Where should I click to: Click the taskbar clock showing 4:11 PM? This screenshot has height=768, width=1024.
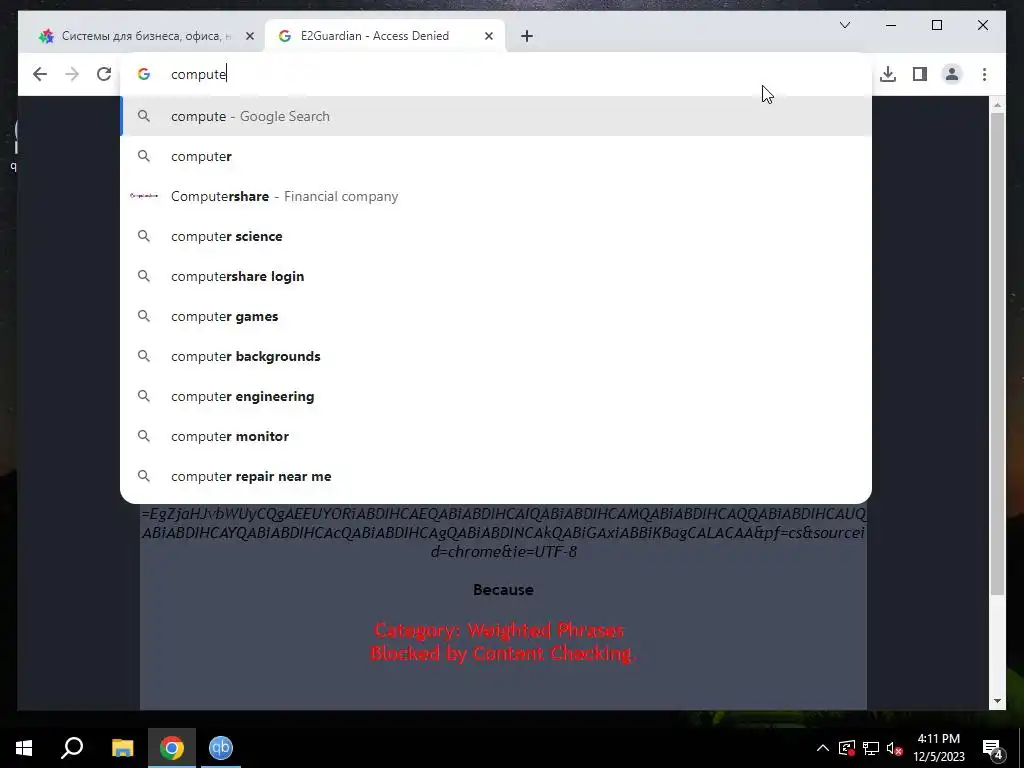pos(938,748)
